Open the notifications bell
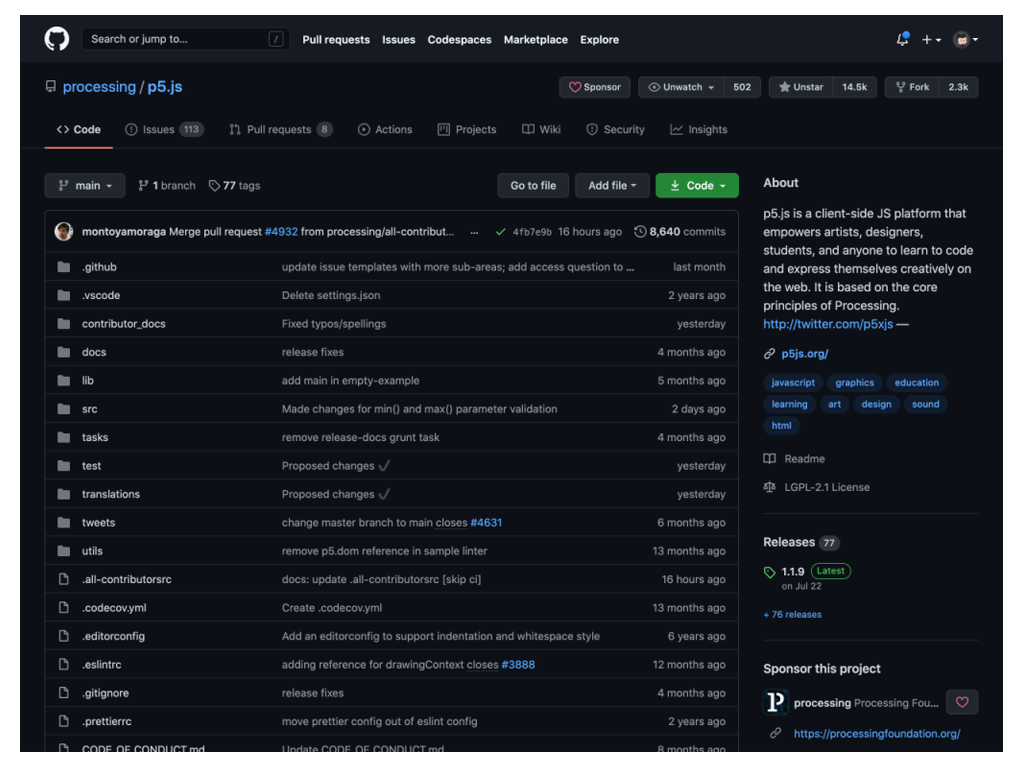This screenshot has width=1024, height=768. (901, 39)
